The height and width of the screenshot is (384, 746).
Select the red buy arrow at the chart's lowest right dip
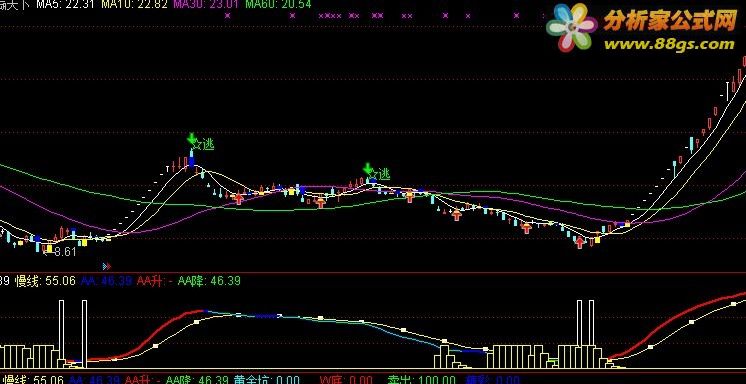point(579,243)
